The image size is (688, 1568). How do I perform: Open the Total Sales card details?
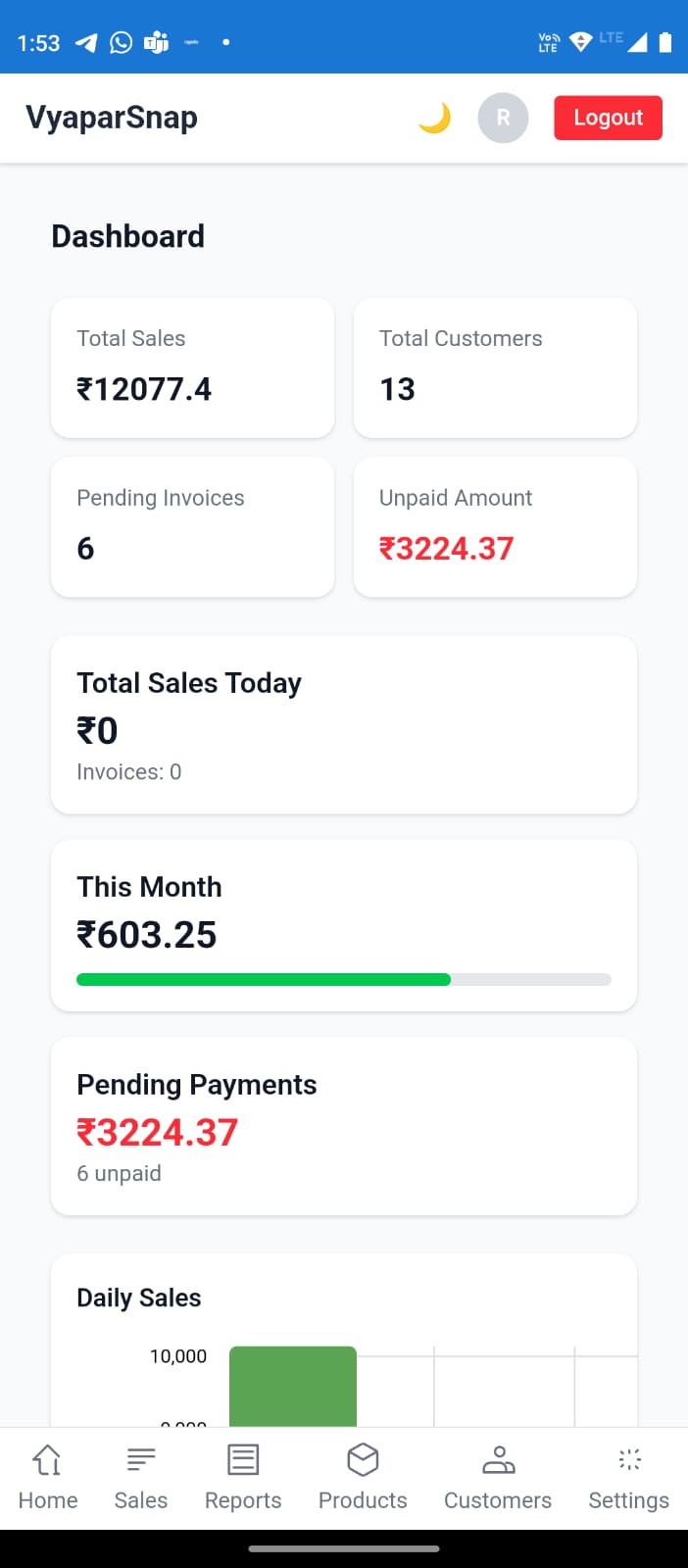pyautogui.click(x=192, y=367)
